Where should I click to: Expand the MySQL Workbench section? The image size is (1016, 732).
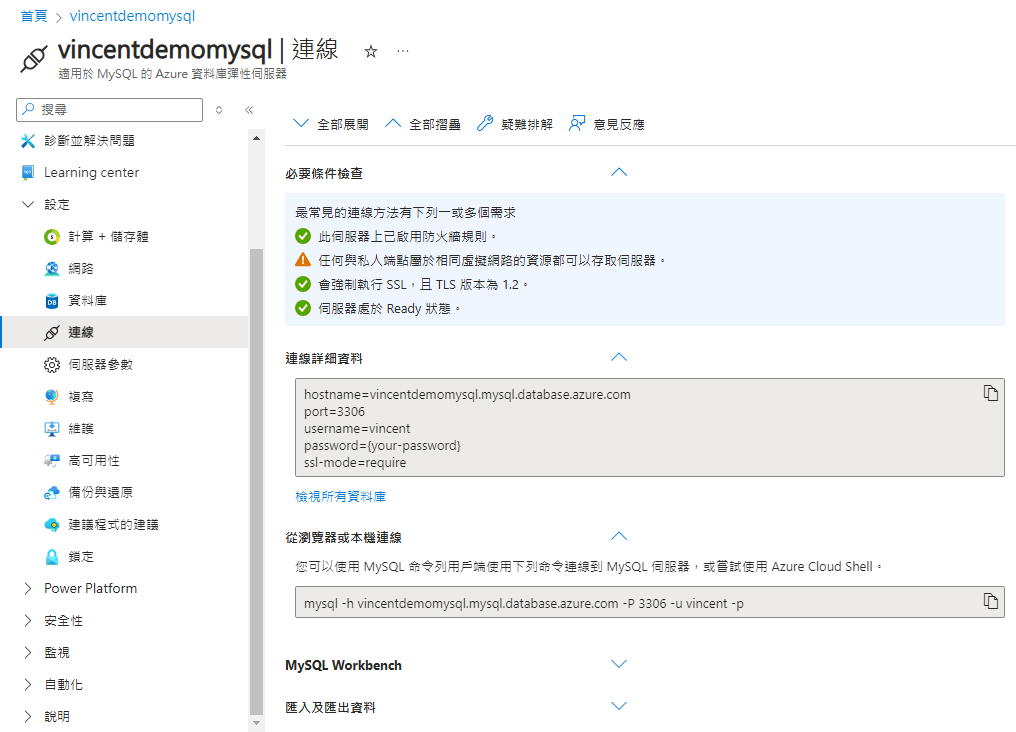619,664
